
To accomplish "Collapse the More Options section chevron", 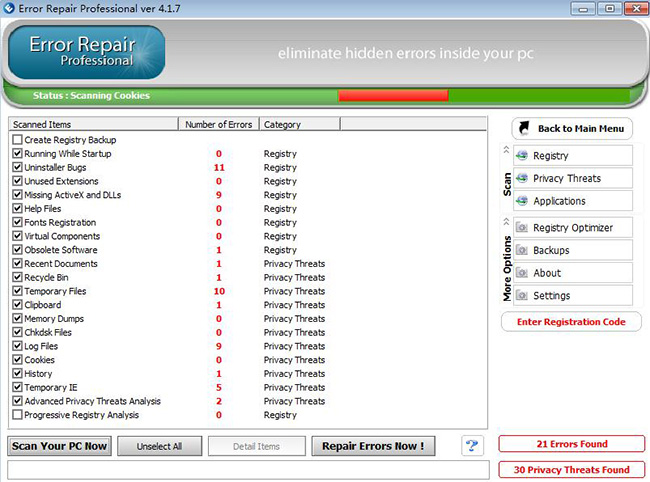I will click(x=506, y=222).
